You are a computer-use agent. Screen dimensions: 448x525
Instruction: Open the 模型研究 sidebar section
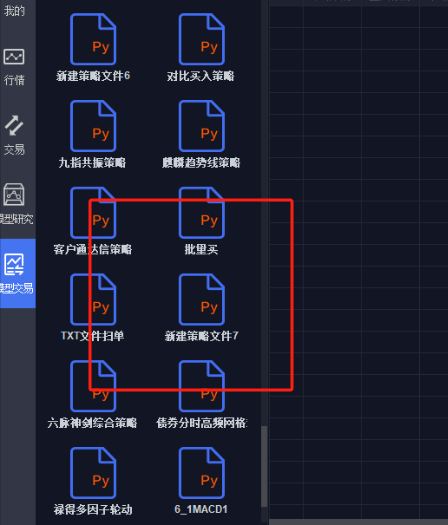[14, 204]
